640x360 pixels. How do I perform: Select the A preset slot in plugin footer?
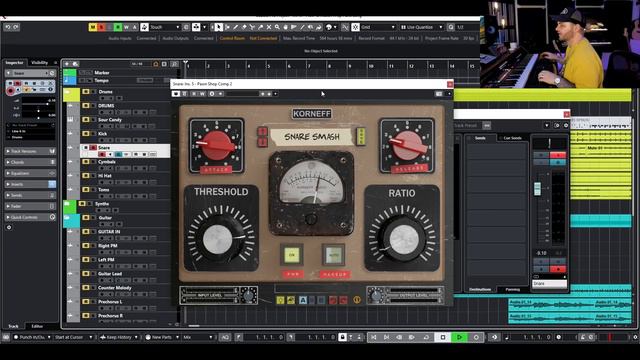pos(303,300)
